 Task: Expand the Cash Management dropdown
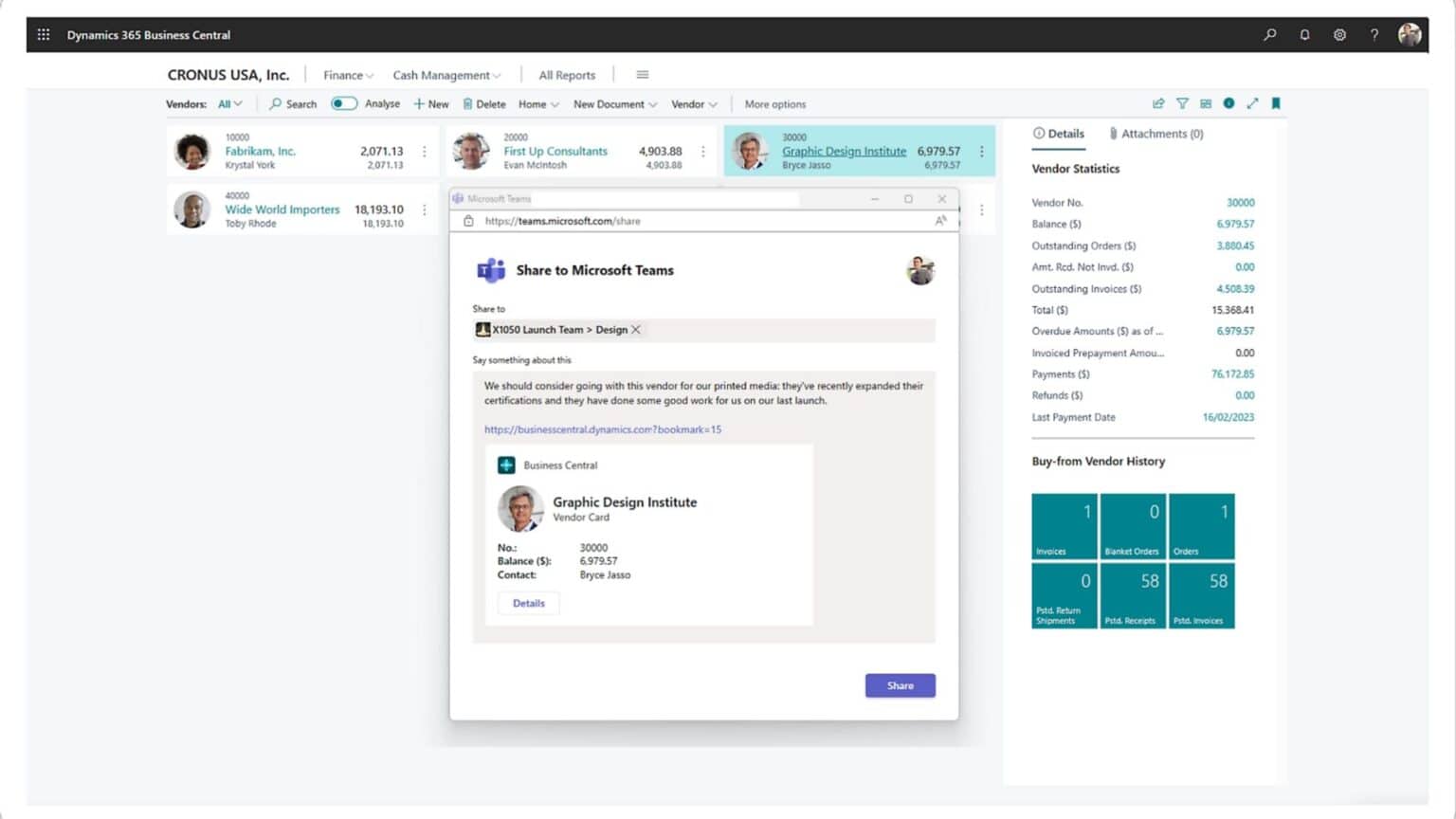click(x=446, y=75)
